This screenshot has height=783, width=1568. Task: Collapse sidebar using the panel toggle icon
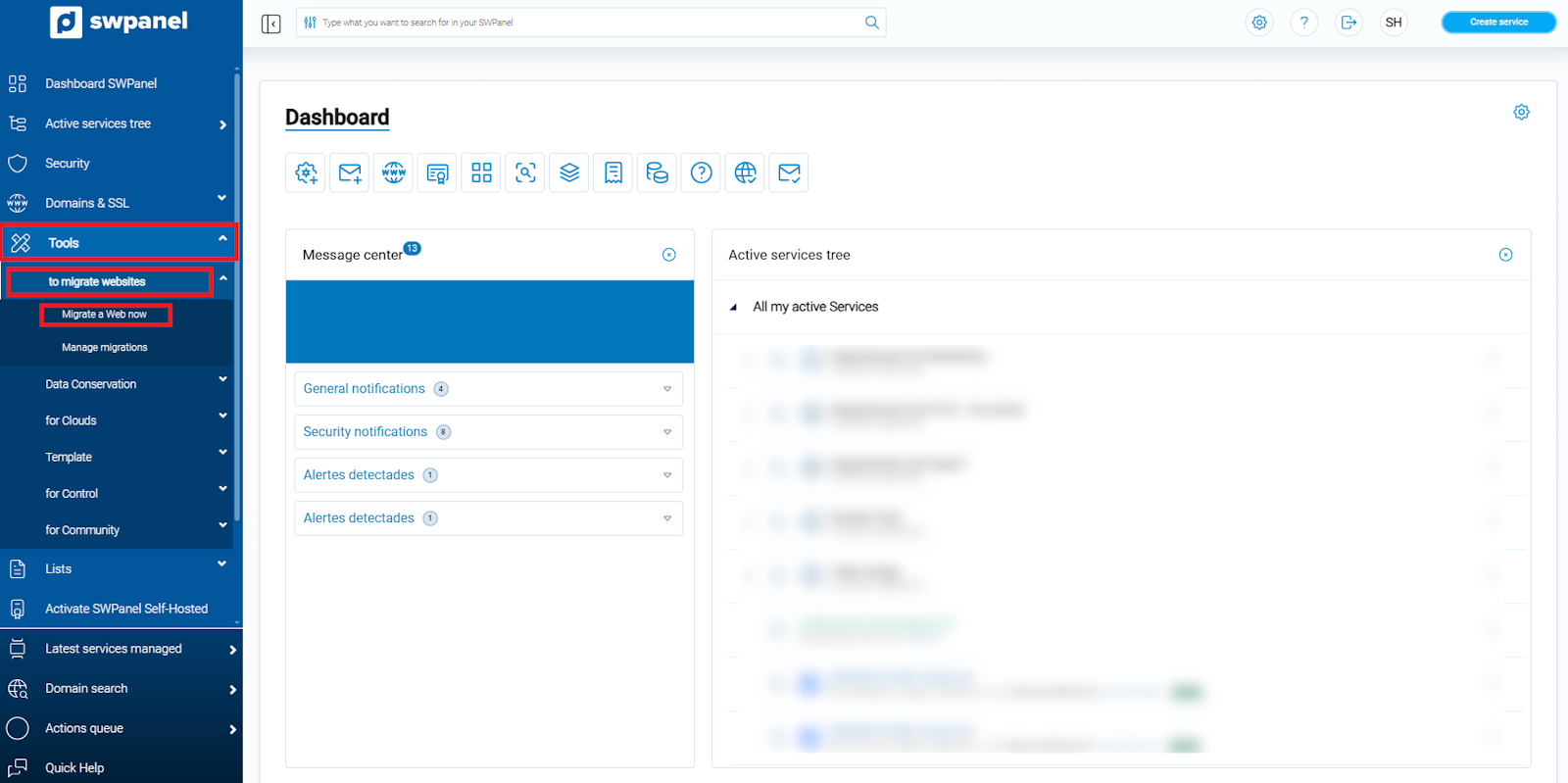point(271,24)
